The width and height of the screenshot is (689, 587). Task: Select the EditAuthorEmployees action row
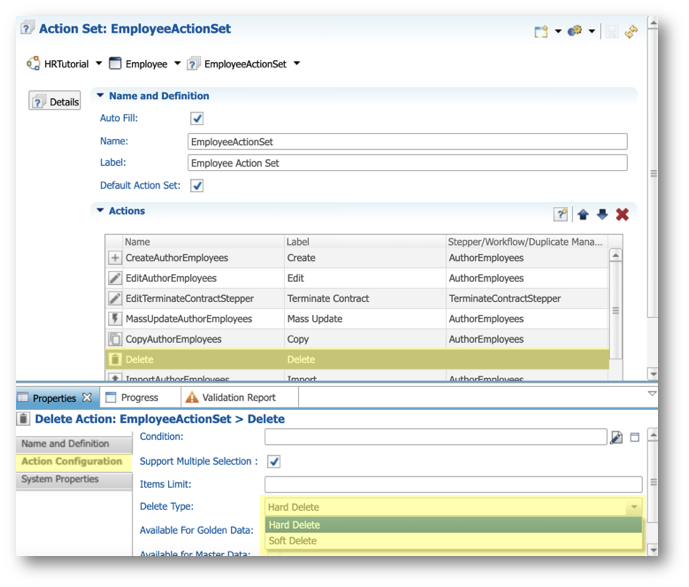point(357,278)
